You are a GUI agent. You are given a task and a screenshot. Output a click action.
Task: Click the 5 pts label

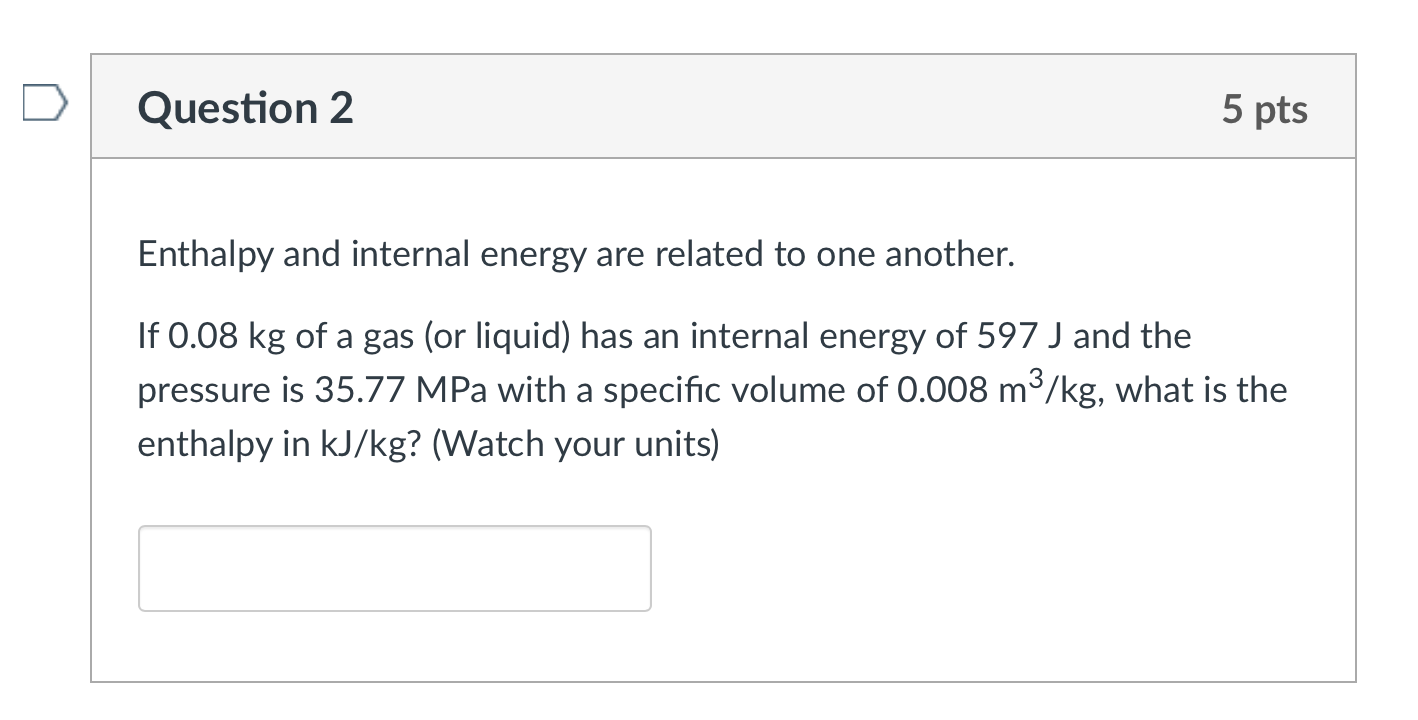coord(1264,110)
